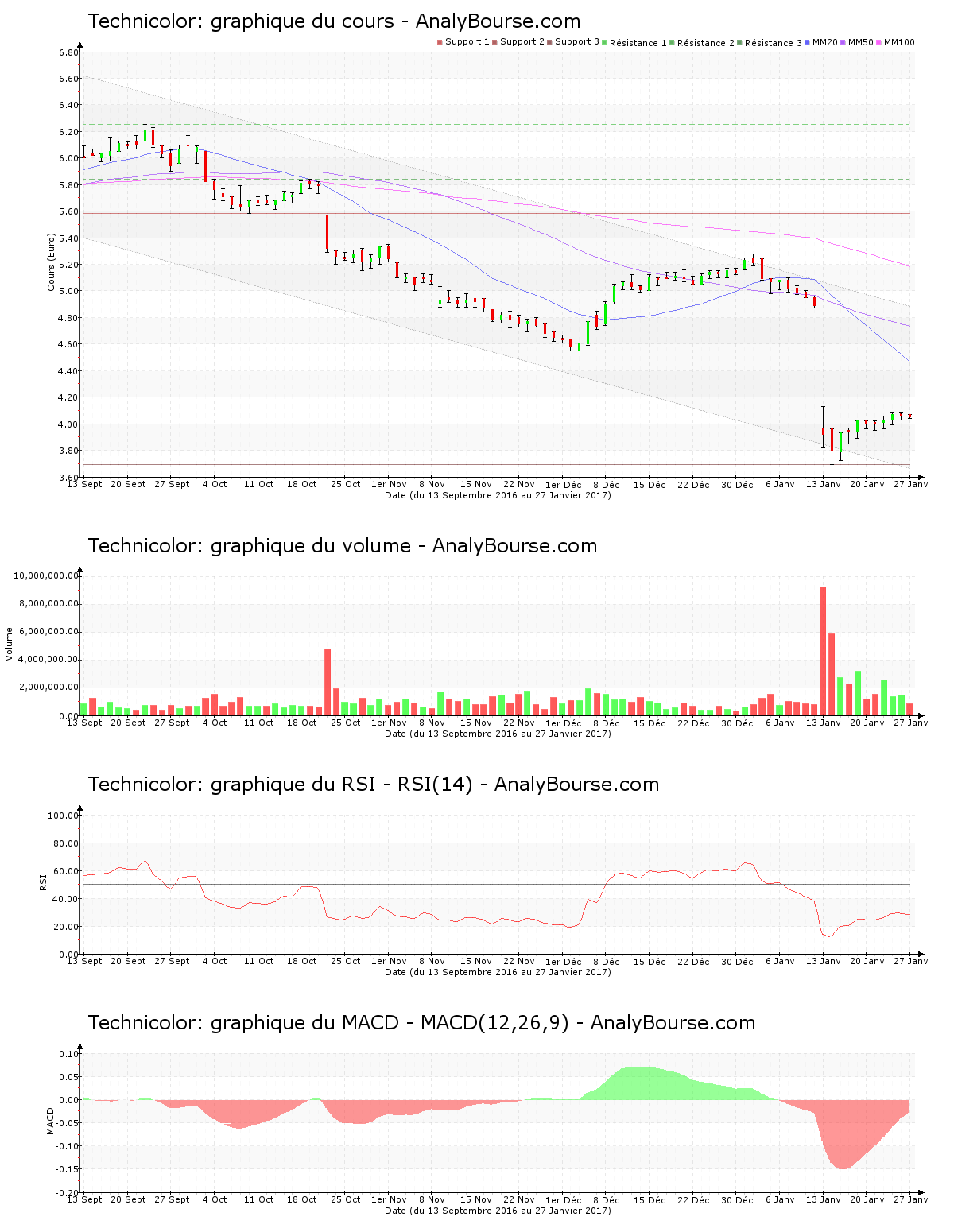Screen dimensions: 954x1232
Task: Click the 'graphique du MACD - MACD(12,26,9)' title
Action: [x=421, y=1023]
